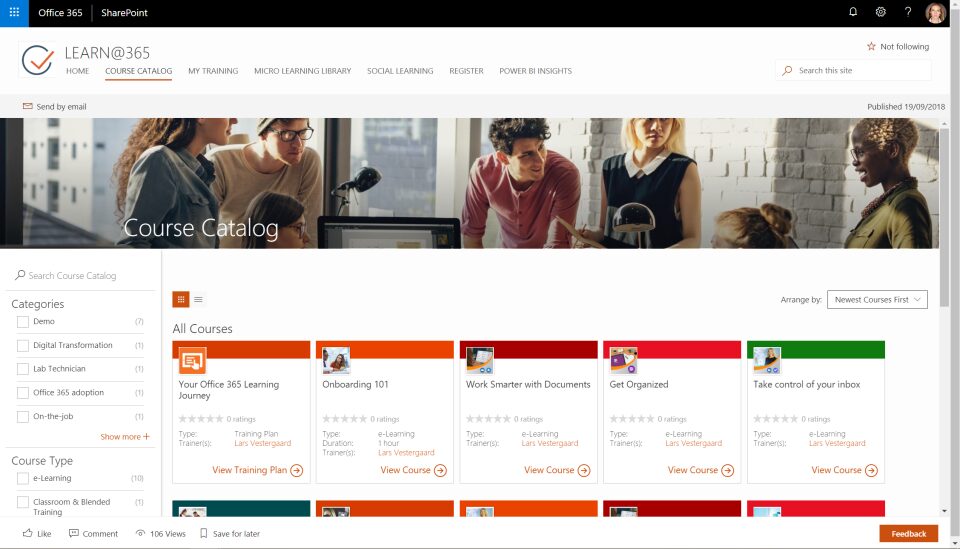960x549 pixels.
Task: Click the arrow icon on Take control View Course
Action: point(871,470)
